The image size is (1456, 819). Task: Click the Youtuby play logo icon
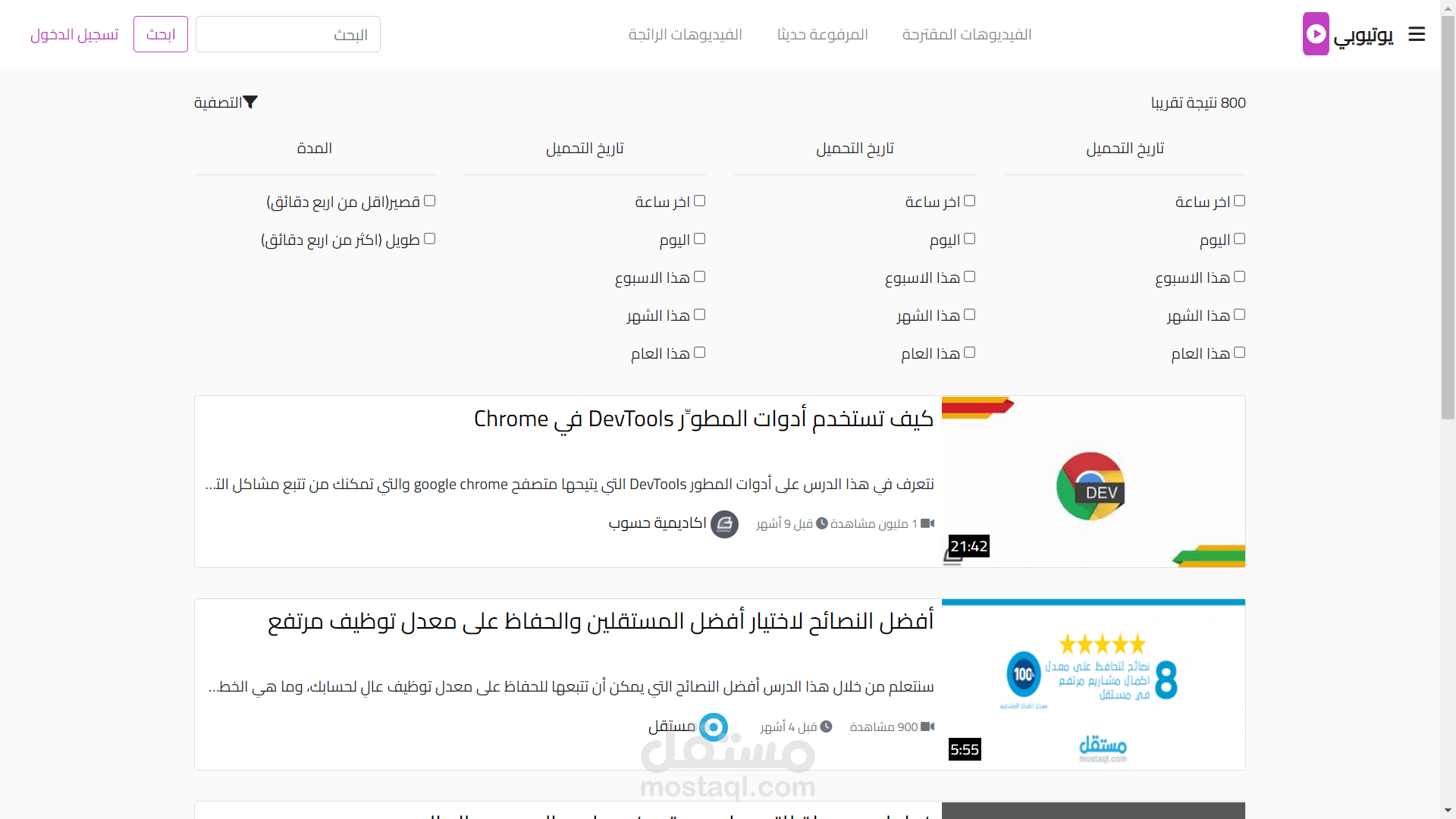(1316, 34)
